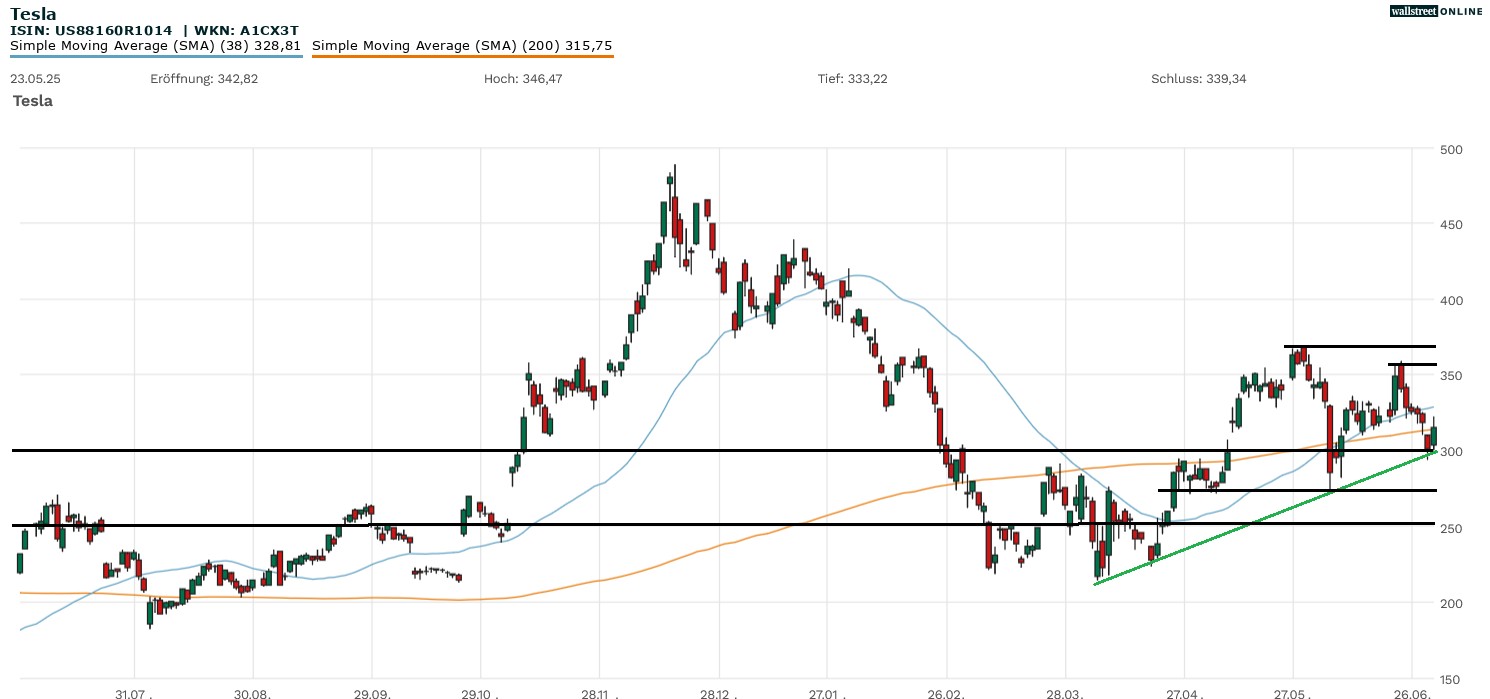Click the 250 y-axis label
This screenshot has height=699, width=1490.
click(x=1451, y=528)
